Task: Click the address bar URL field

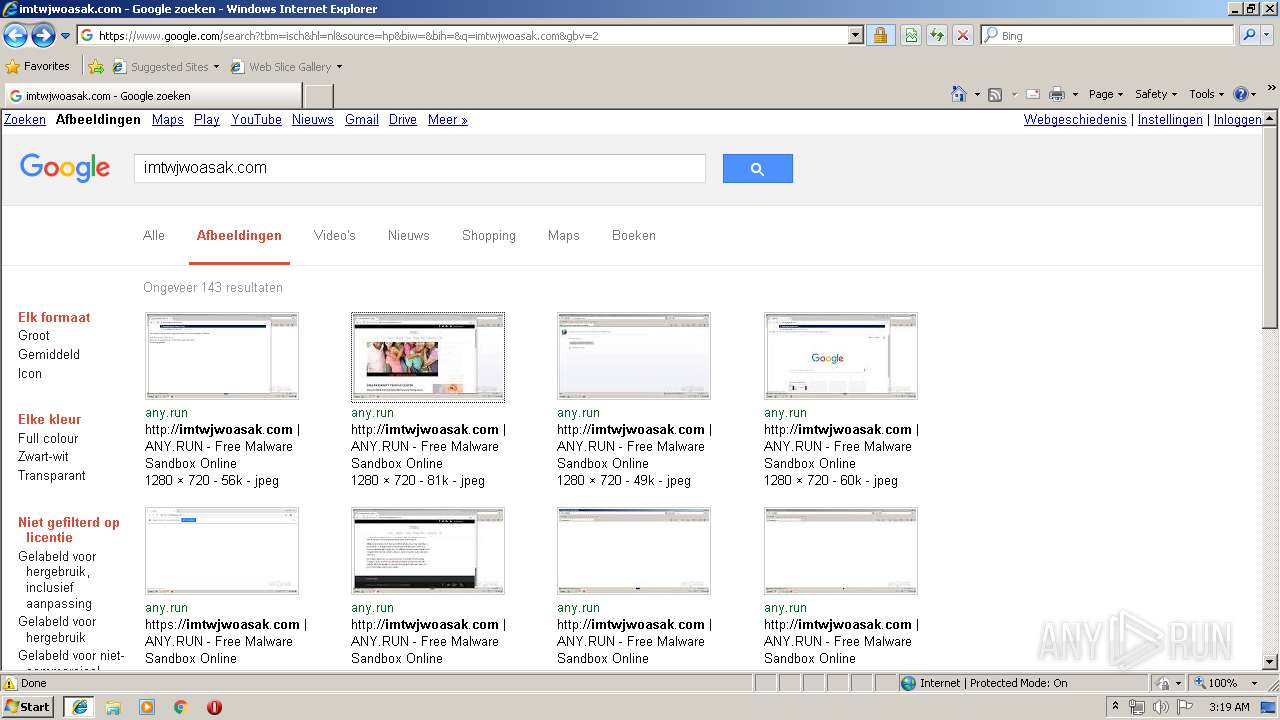Action: tap(463, 36)
